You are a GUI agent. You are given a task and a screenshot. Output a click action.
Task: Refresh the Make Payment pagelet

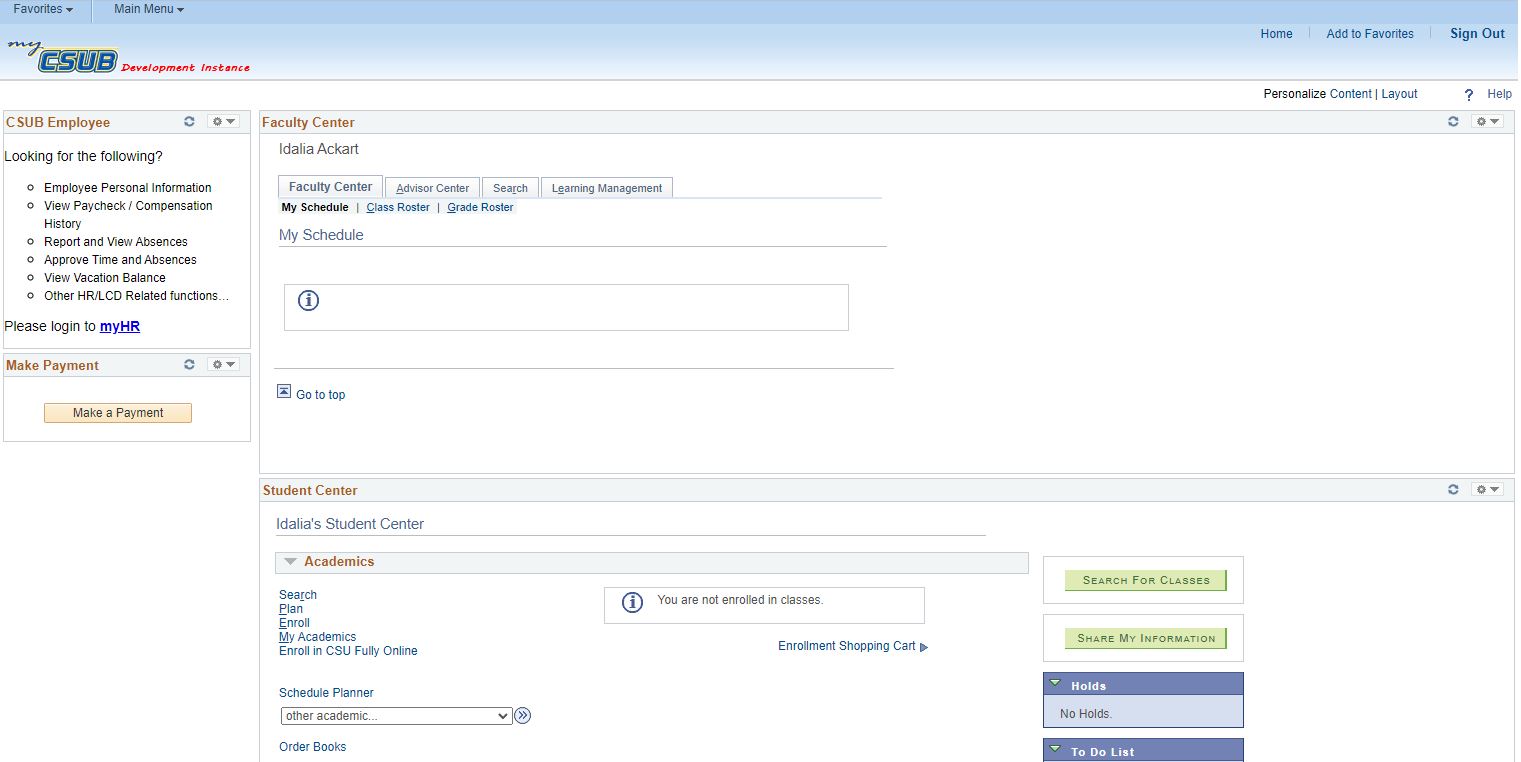[x=189, y=365]
